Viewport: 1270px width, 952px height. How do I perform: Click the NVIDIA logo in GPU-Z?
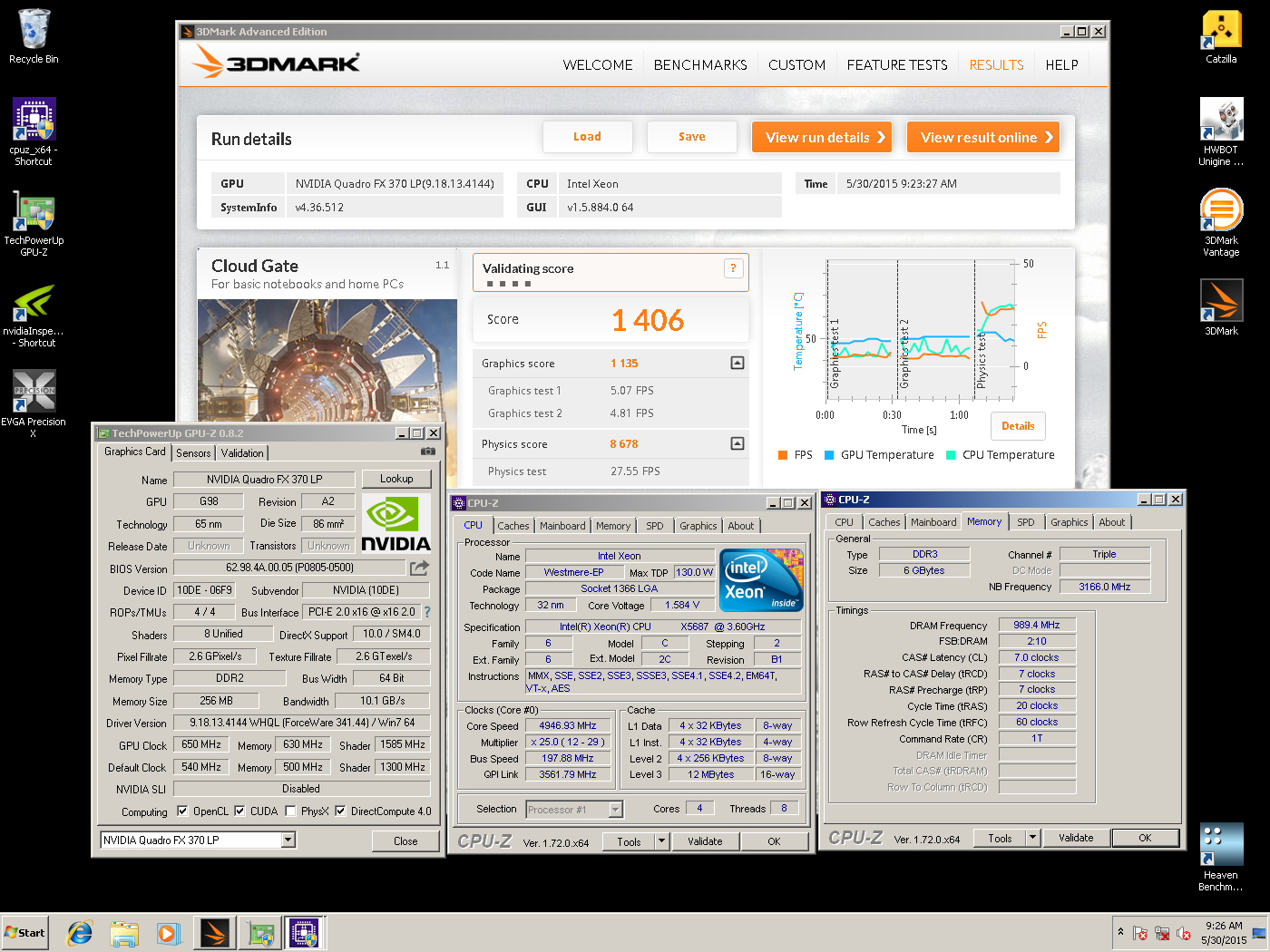coord(396,524)
